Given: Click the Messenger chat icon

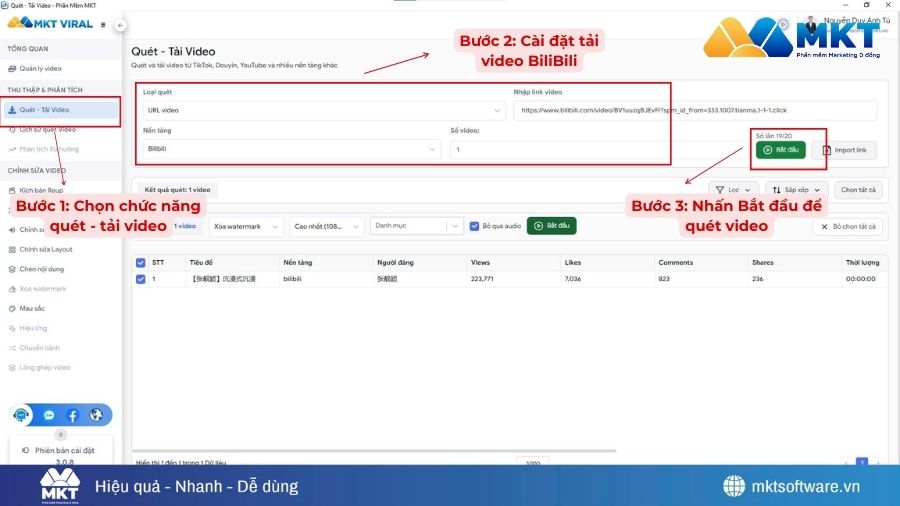Looking at the screenshot, I should pos(49,415).
